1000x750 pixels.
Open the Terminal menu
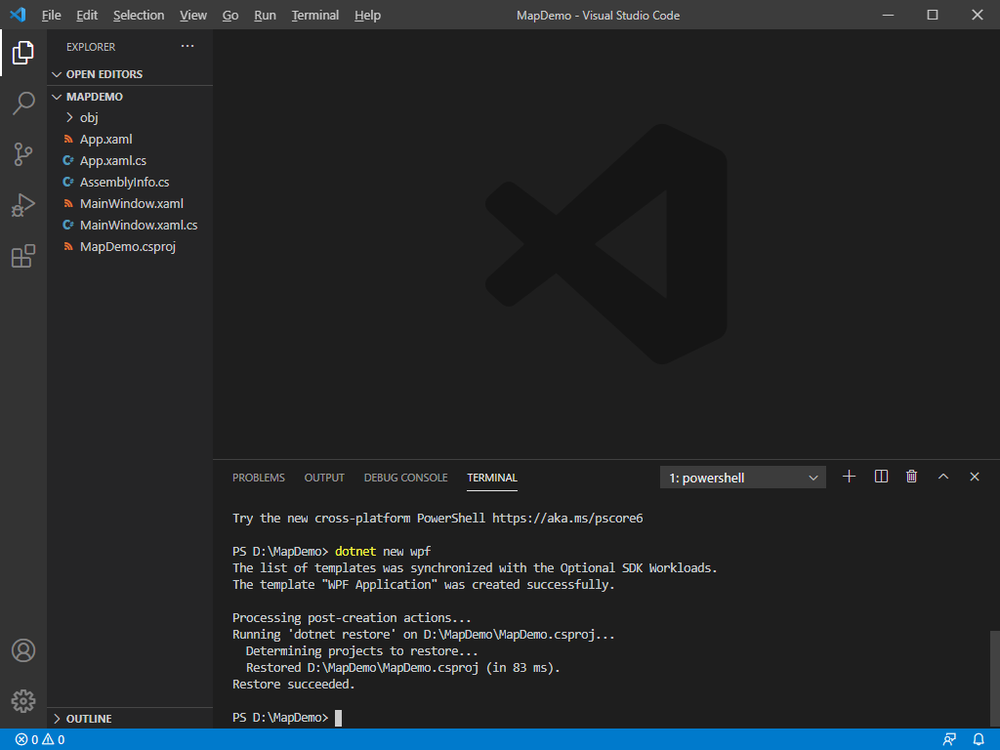315,15
